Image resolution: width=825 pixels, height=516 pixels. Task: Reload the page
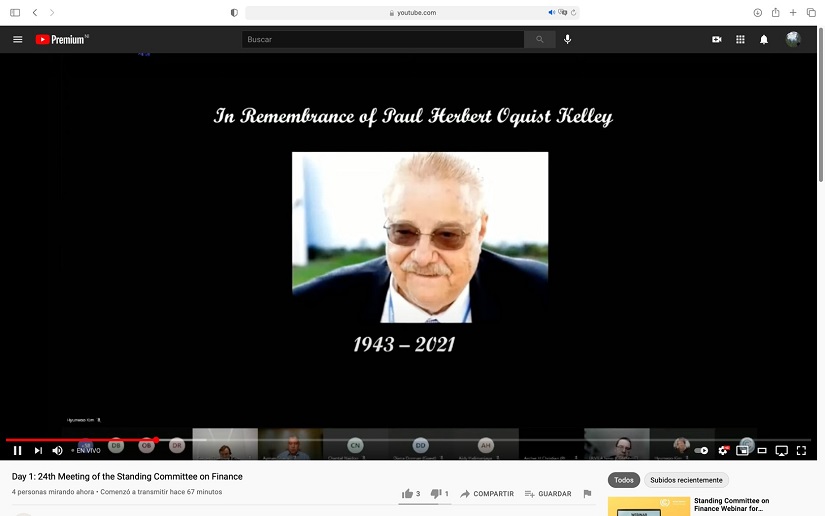pyautogui.click(x=574, y=12)
